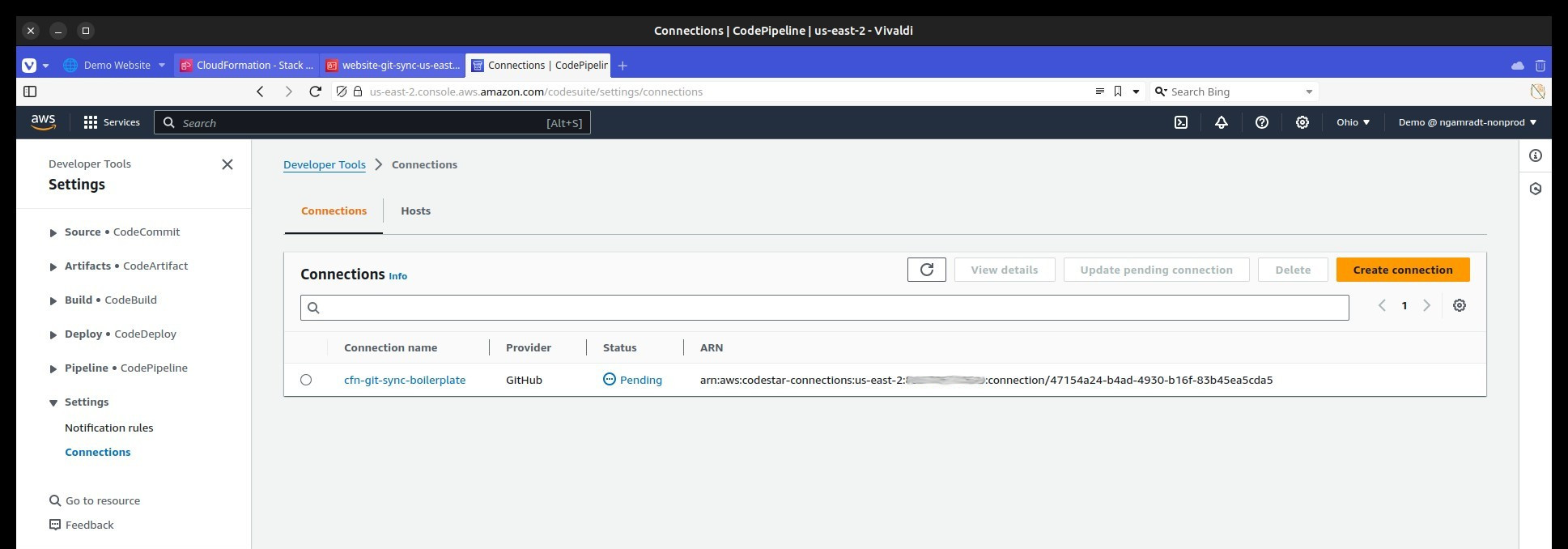Open Connections in sidebar
Screen dimensions: 1568x549
[x=98, y=452]
